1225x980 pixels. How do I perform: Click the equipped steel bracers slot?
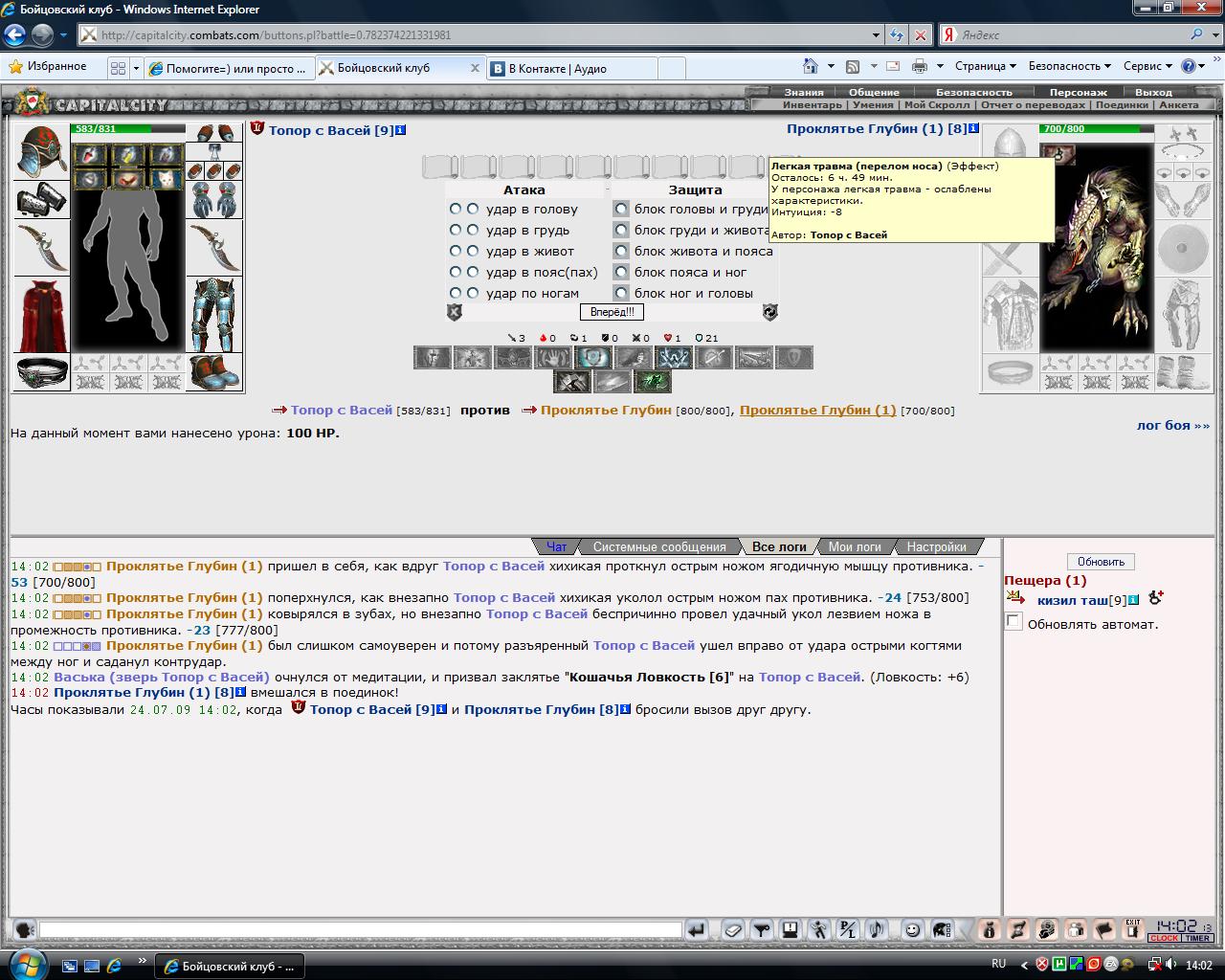[x=41, y=200]
